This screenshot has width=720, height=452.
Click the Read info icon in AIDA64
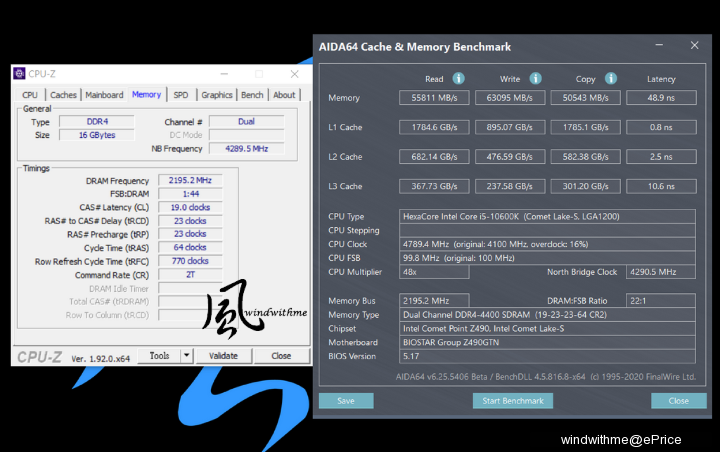click(x=458, y=79)
